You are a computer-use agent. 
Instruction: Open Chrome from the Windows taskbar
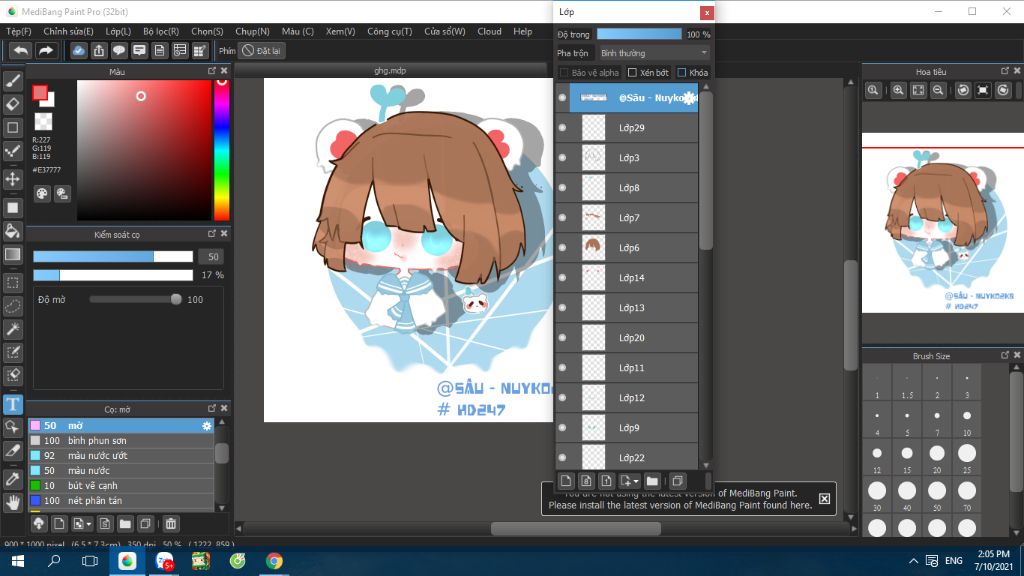tap(274, 561)
